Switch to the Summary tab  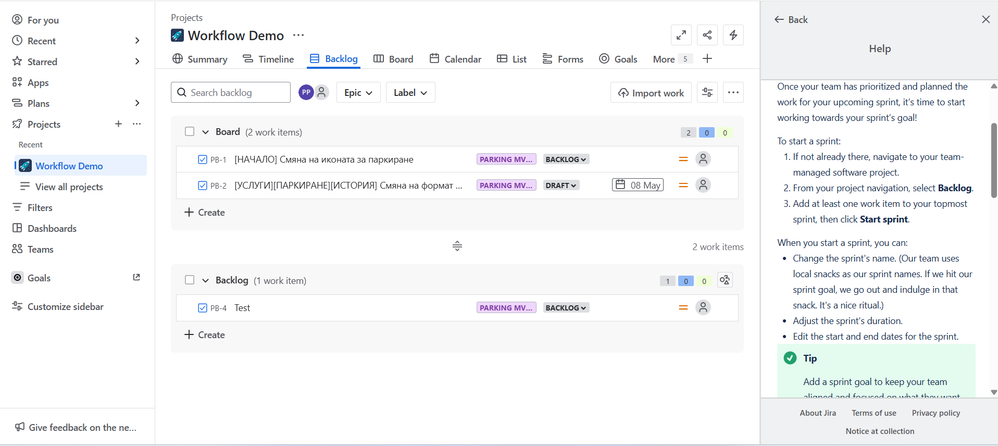click(200, 59)
